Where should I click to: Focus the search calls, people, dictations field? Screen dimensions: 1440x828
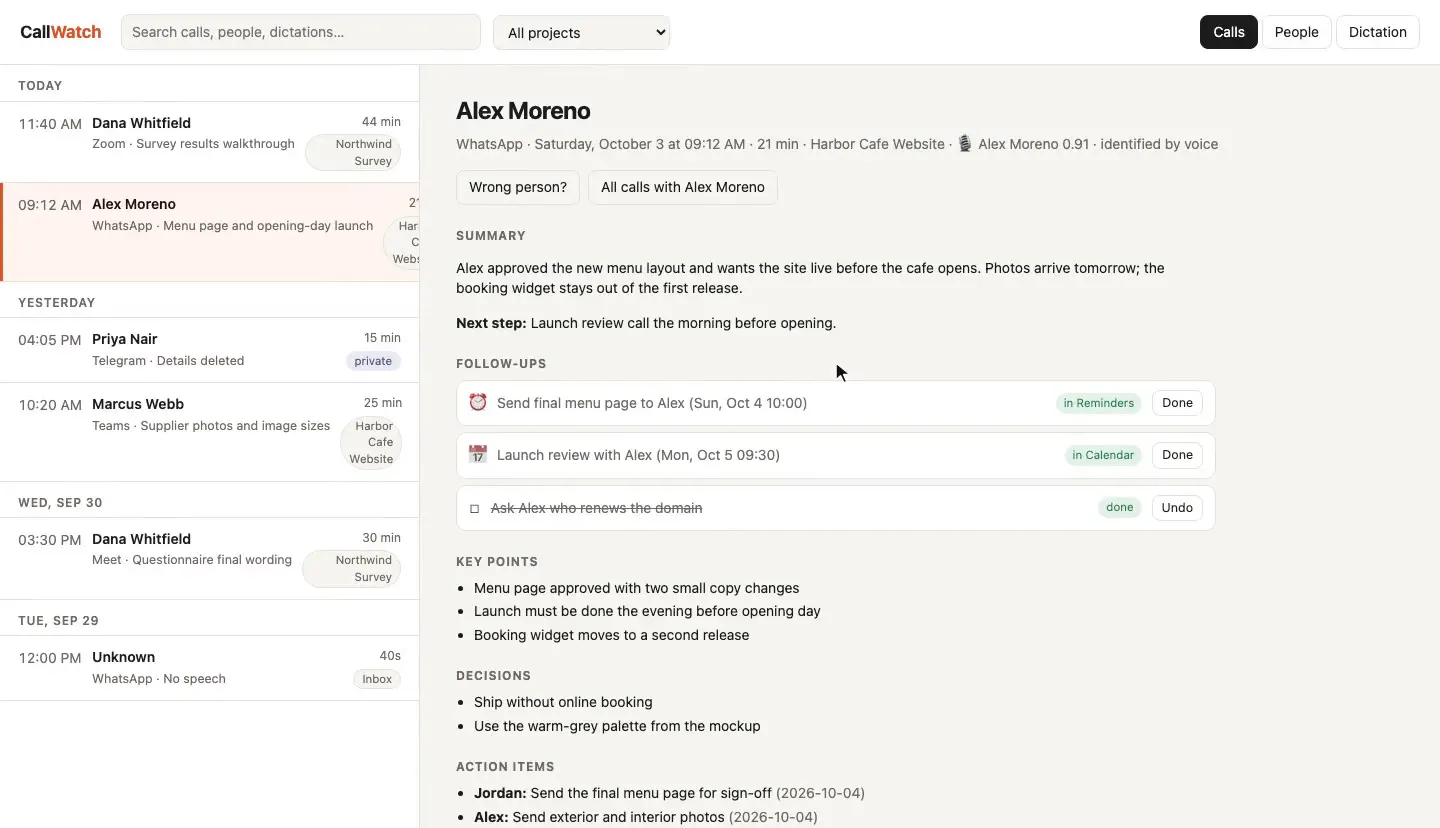pyautogui.click(x=301, y=32)
